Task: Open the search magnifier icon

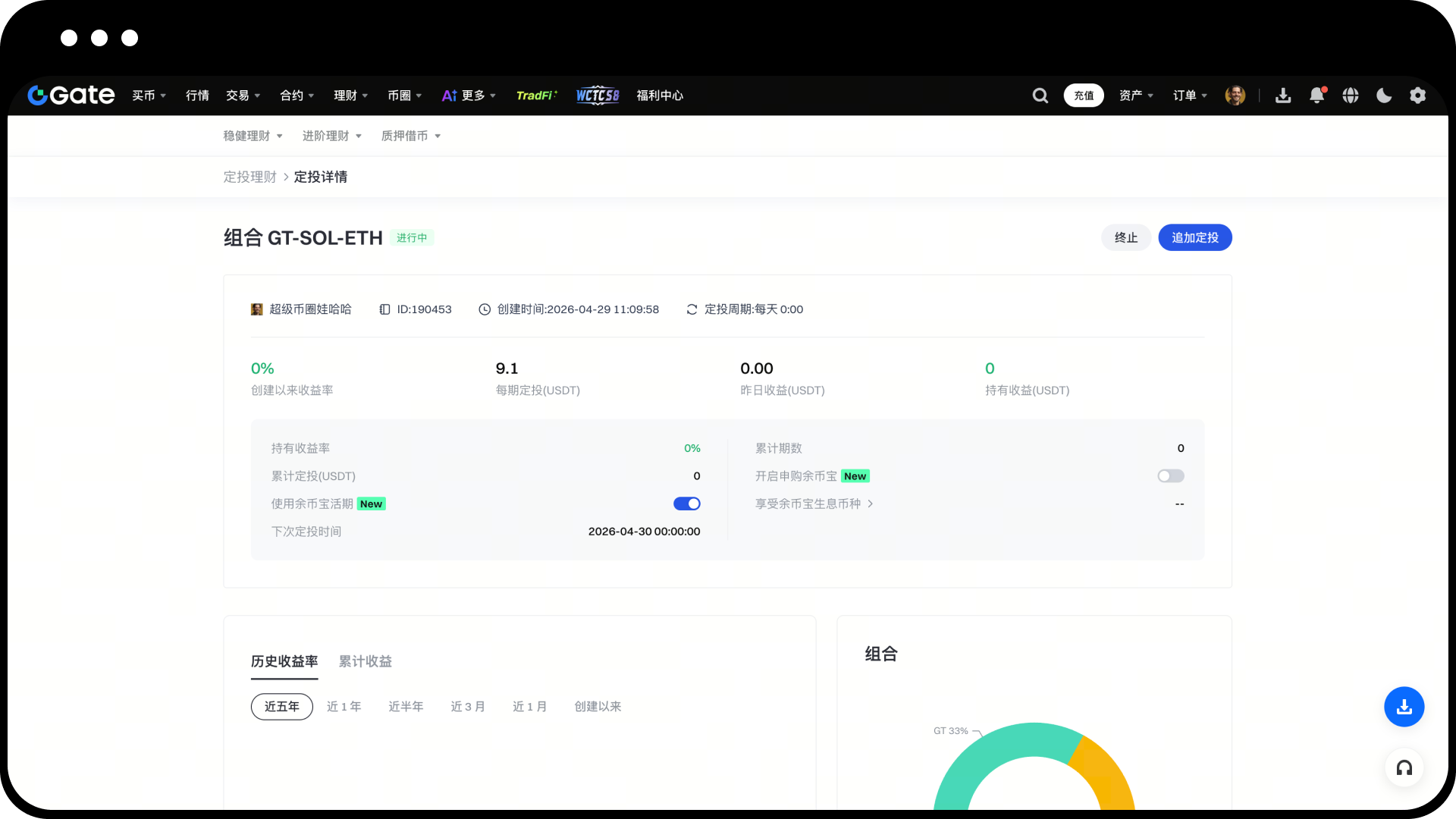Action: [x=1040, y=96]
